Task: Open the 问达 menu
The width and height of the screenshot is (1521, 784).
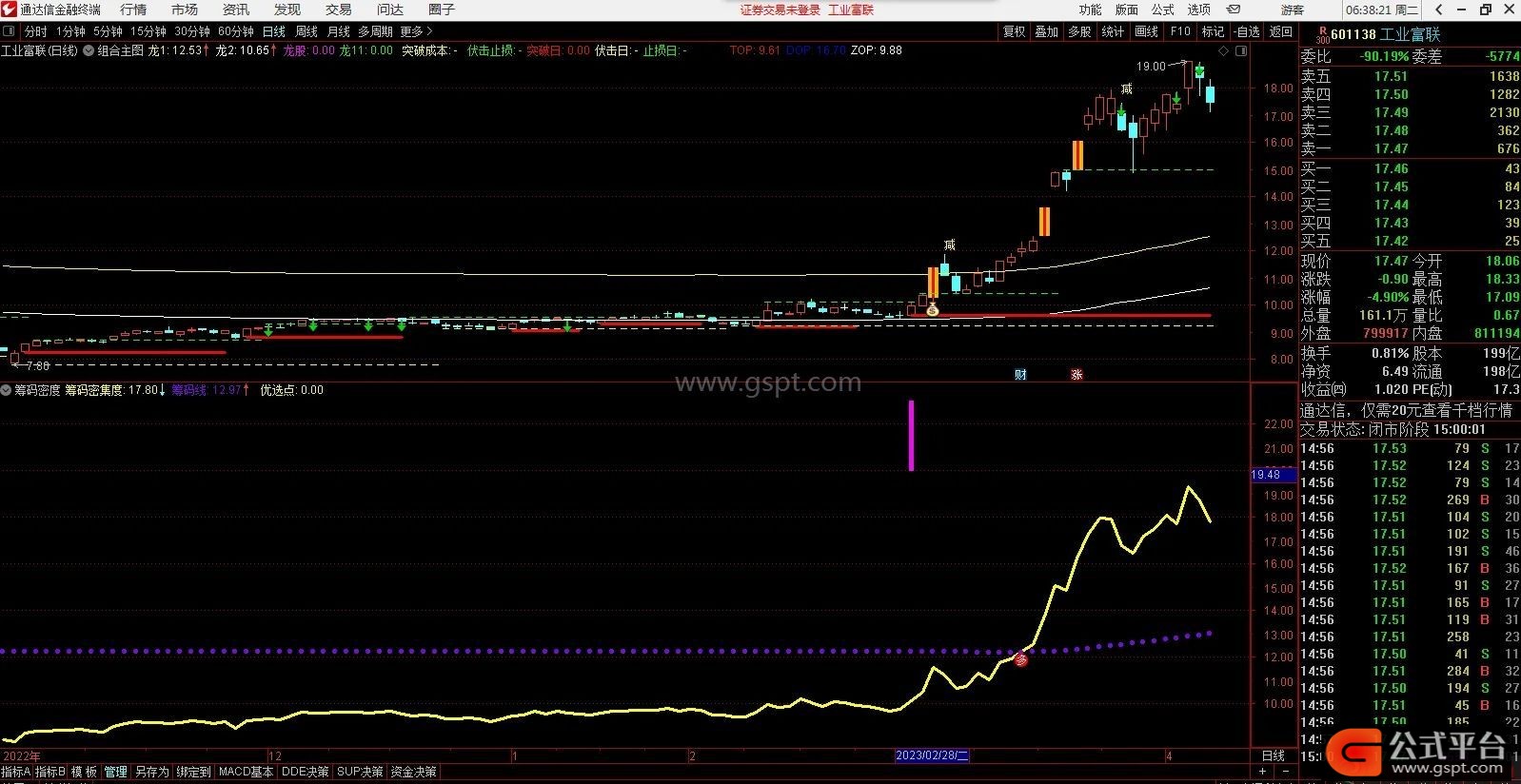Action: click(390, 10)
